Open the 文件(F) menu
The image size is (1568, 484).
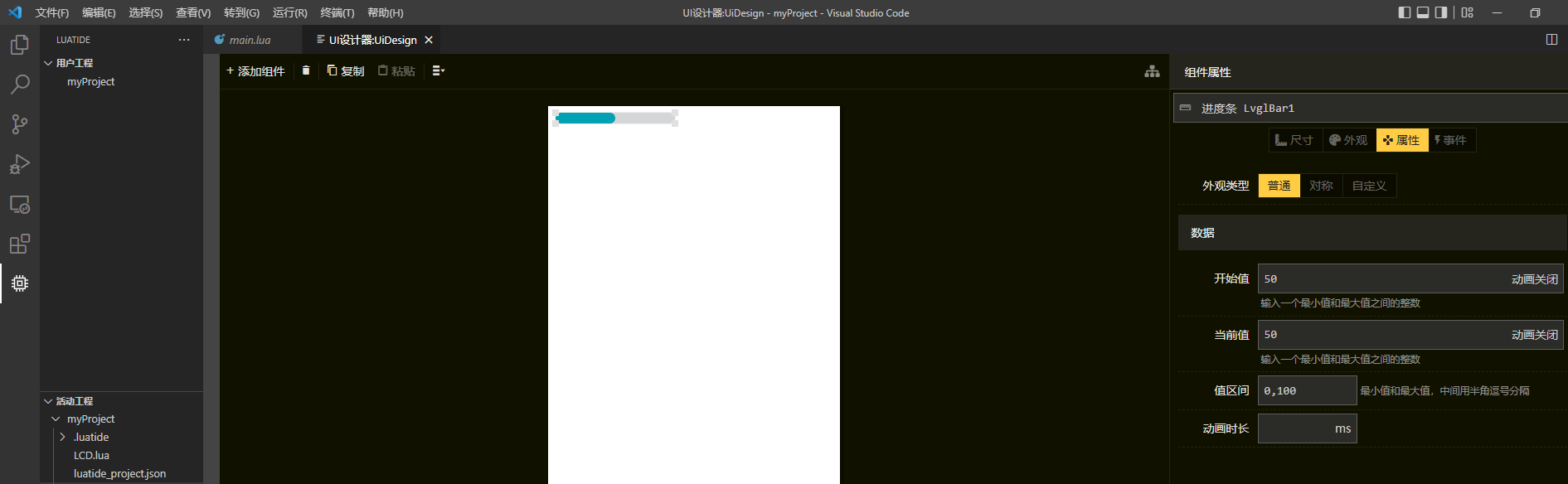[52, 12]
